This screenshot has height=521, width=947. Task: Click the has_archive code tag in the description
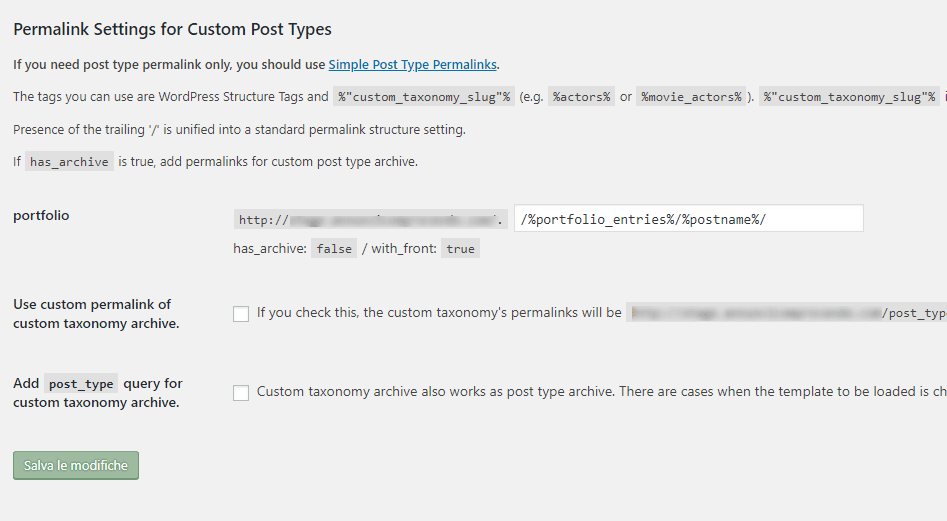69,162
